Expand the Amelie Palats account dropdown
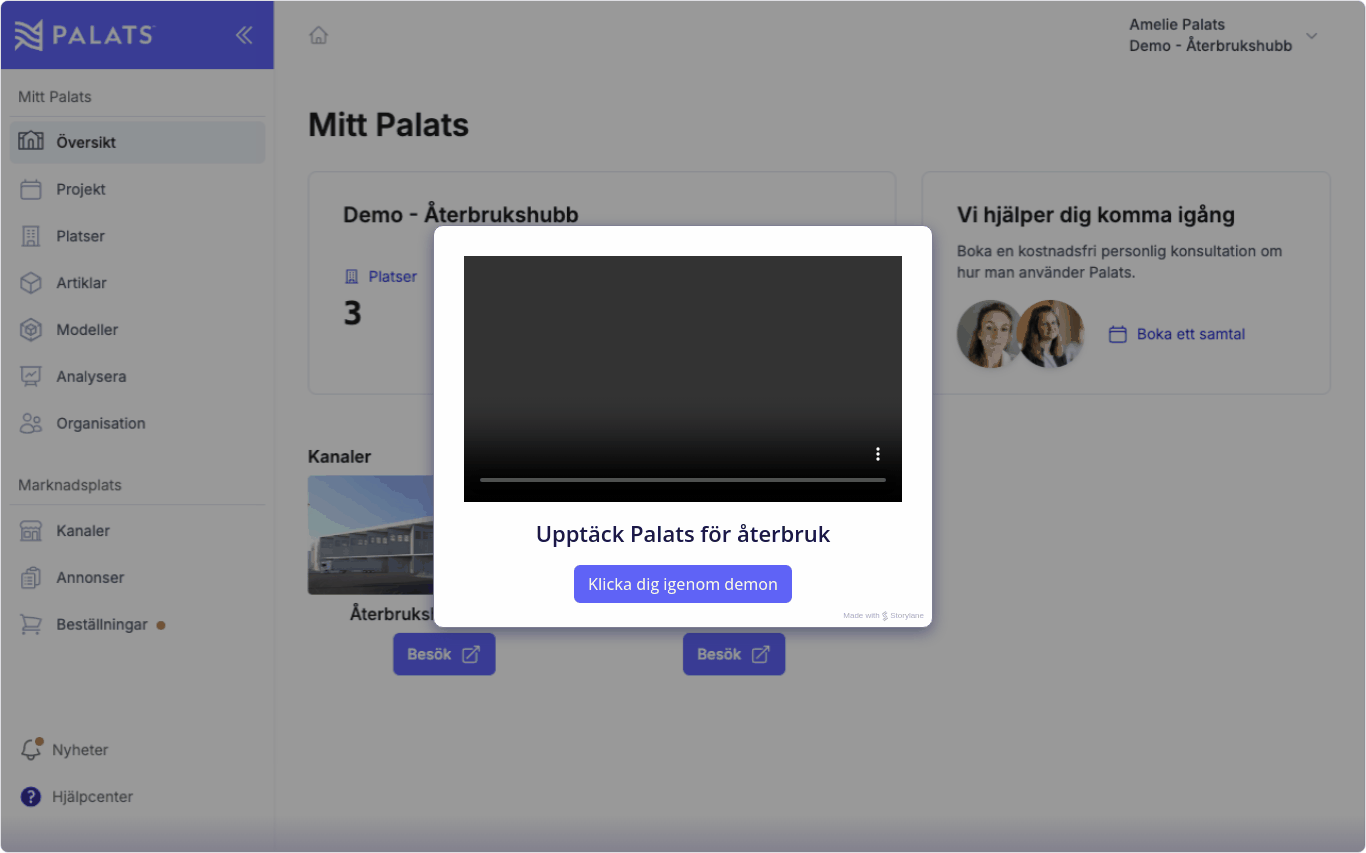 (x=1312, y=36)
